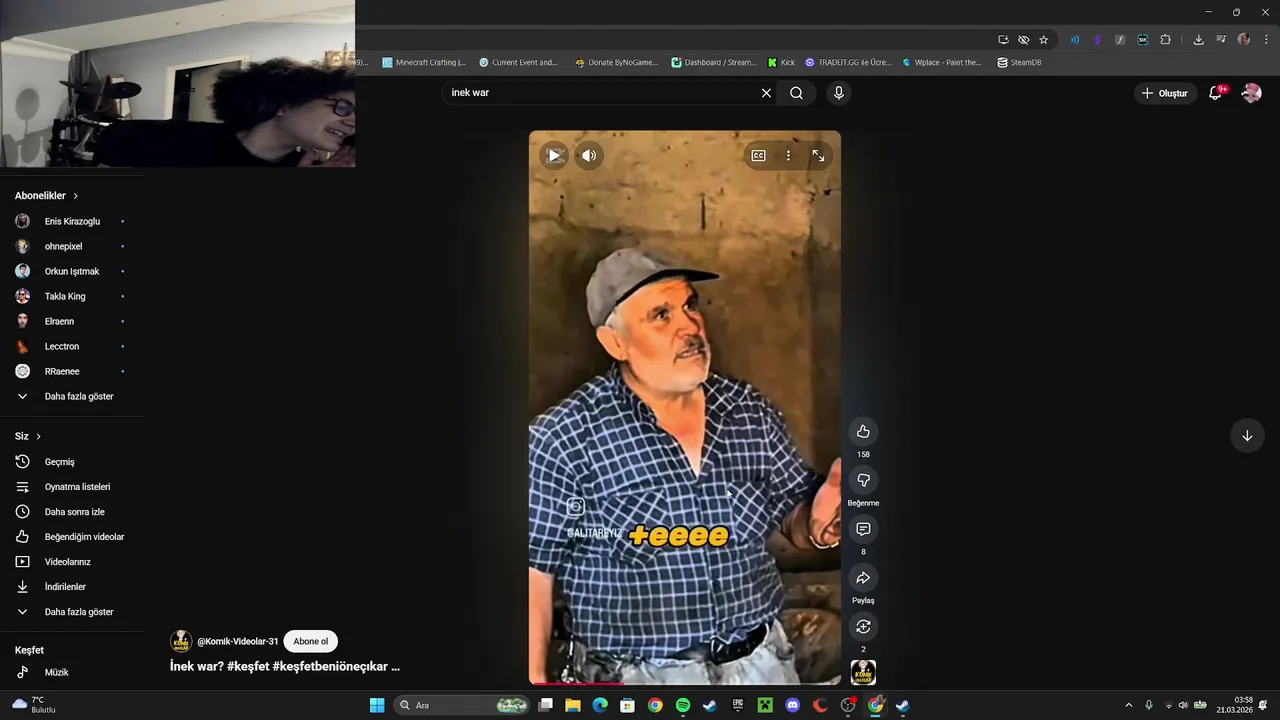This screenshot has width=1280, height=720.
Task: Open weather widget showing 7°C
Action: pyautogui.click(x=33, y=705)
